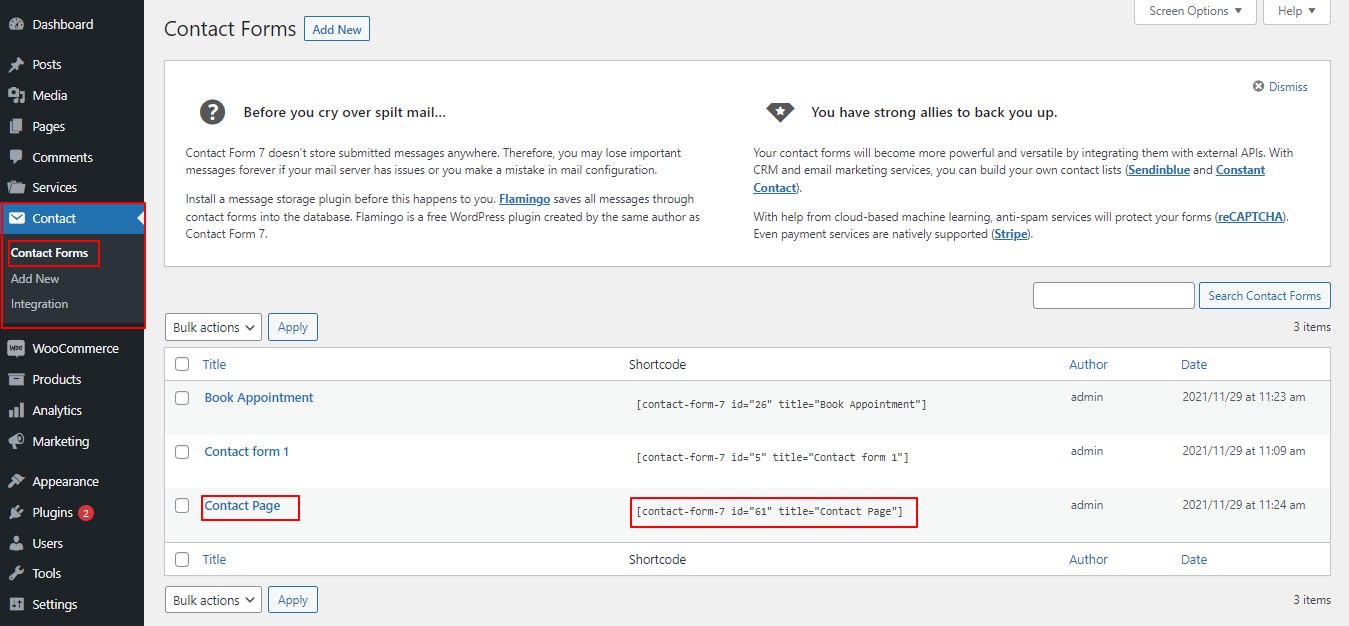Check the Book Appointment row checkbox
Viewport: 1349px width, 626px height.
(x=182, y=398)
